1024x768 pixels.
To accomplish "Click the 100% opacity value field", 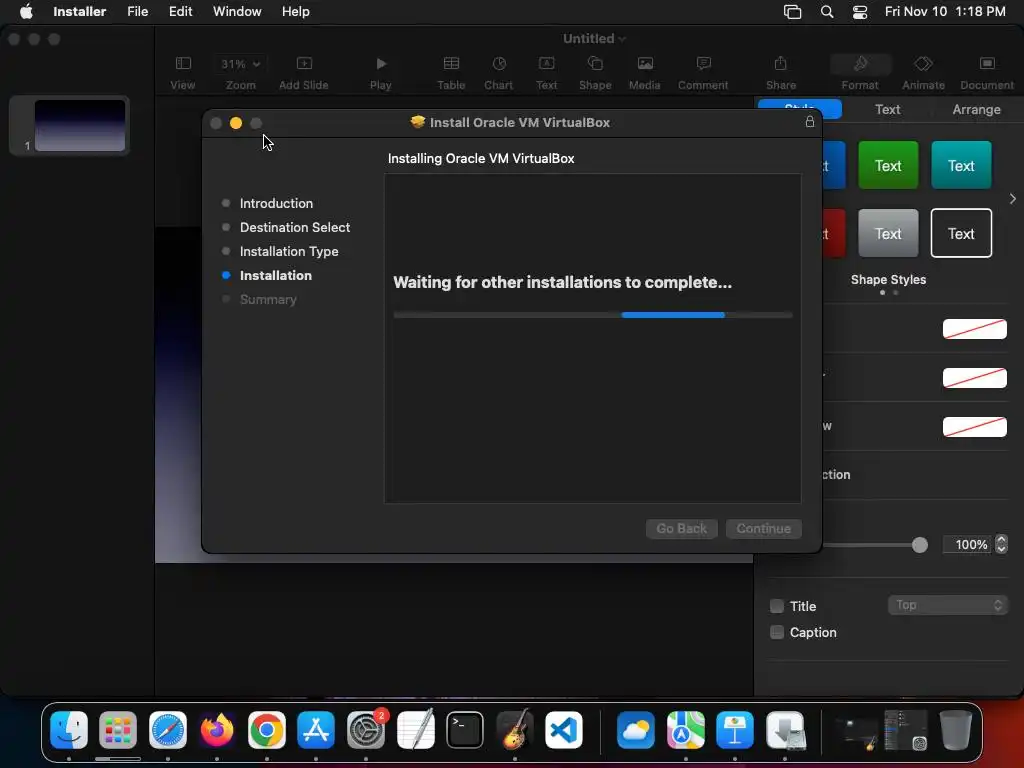I will click(968, 544).
